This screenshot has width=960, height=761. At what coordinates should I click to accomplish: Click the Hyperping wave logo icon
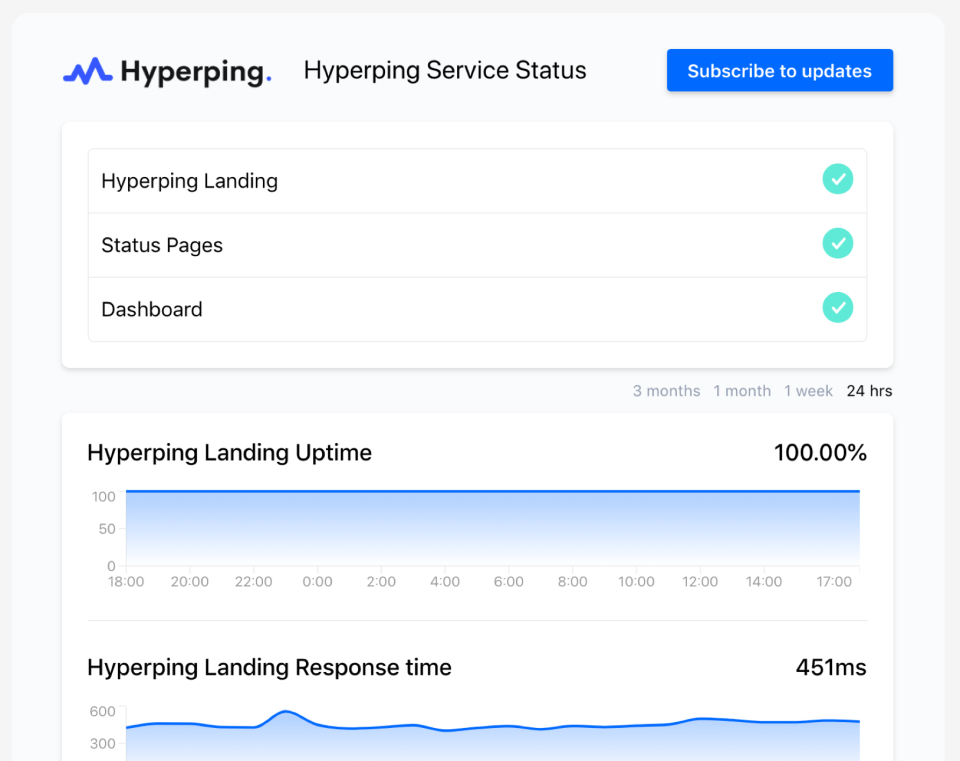coord(87,71)
